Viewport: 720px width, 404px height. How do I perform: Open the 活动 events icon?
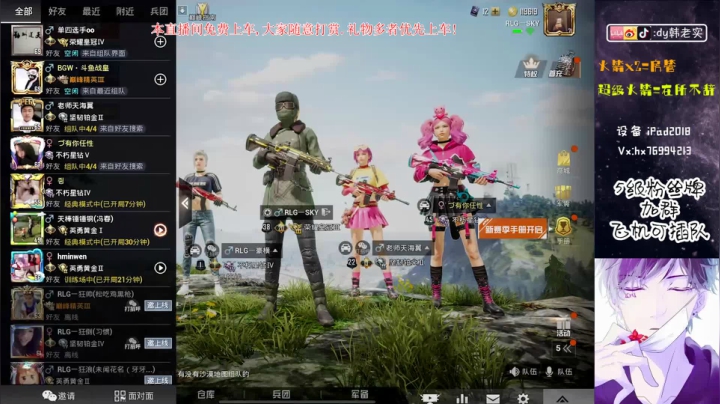coord(563,326)
